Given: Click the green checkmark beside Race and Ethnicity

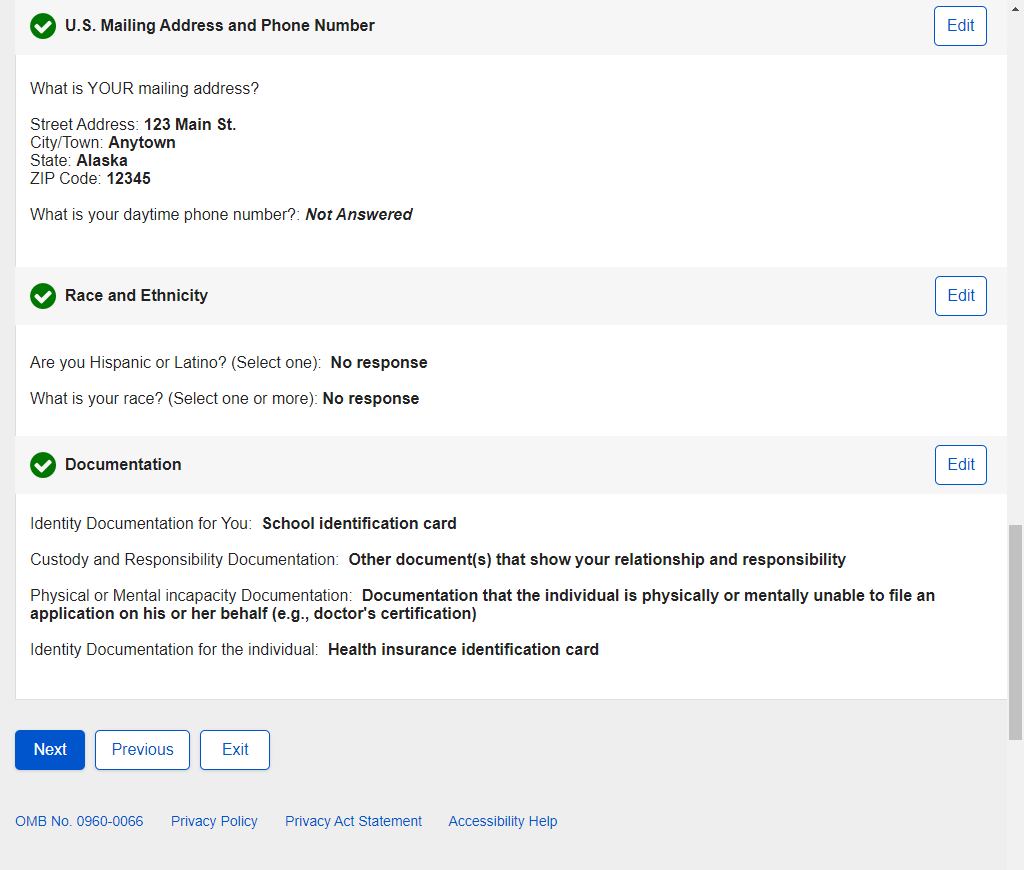Looking at the screenshot, I should coord(43,296).
